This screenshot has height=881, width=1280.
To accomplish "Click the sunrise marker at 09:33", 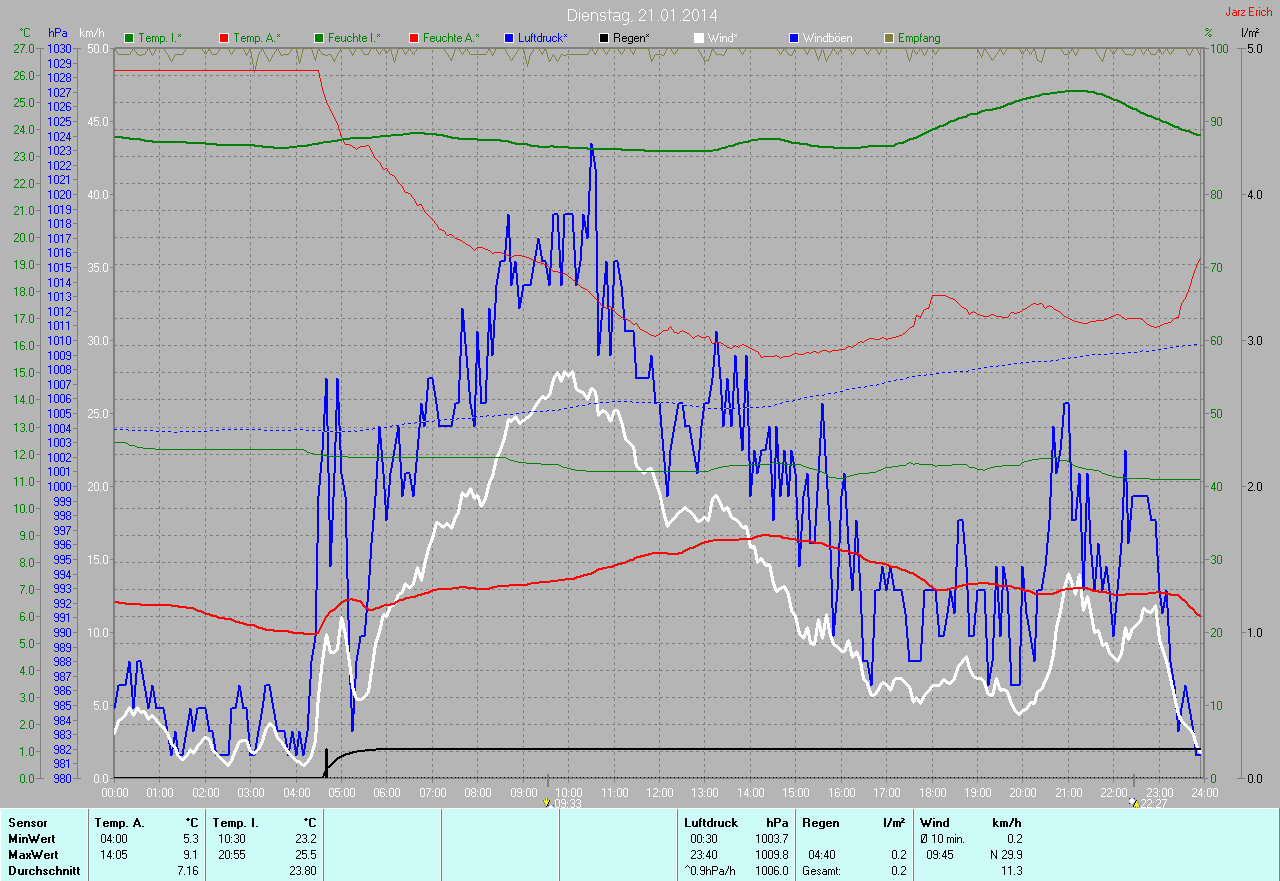I will tap(547, 801).
